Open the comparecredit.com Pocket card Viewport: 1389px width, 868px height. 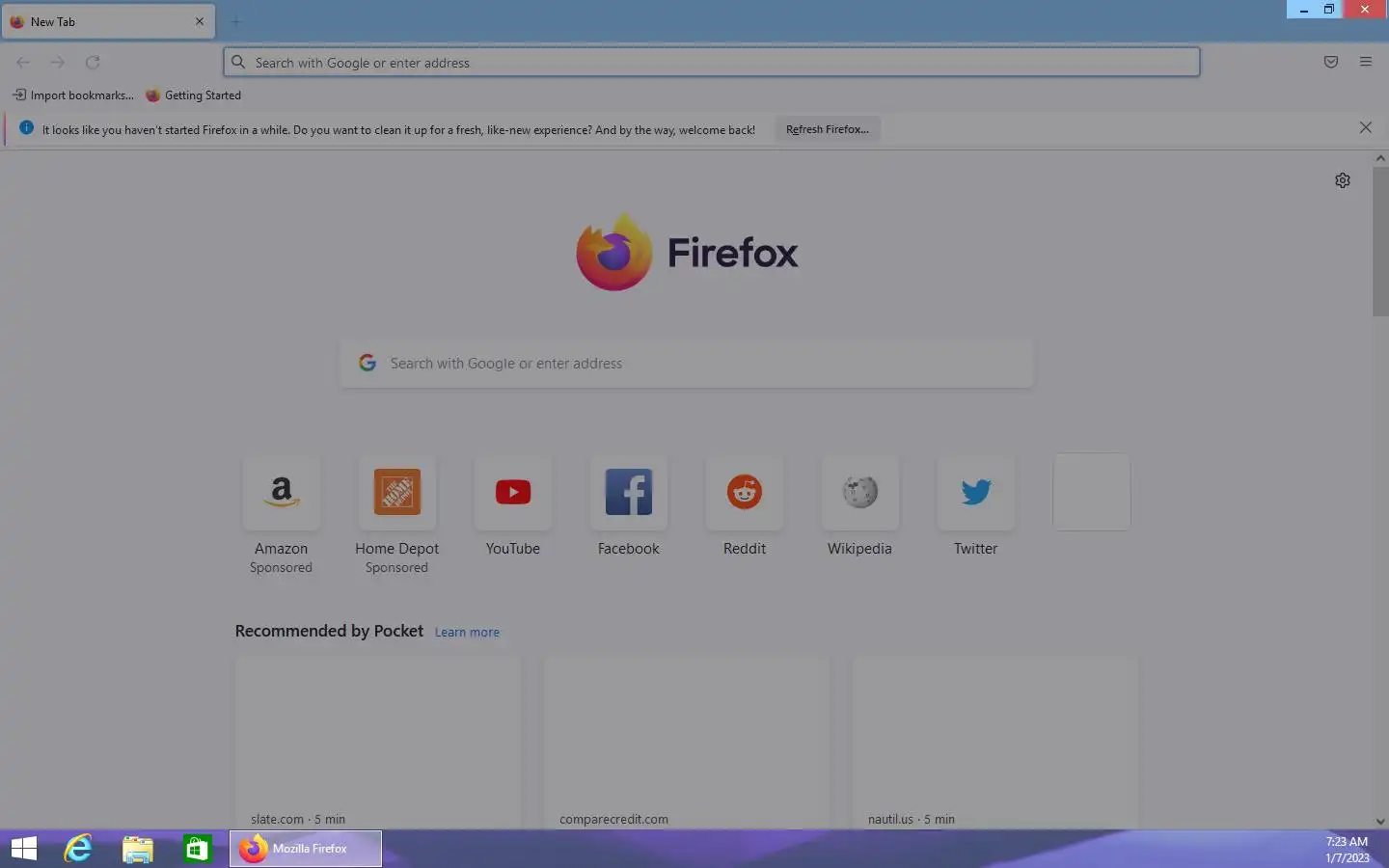[x=687, y=743]
